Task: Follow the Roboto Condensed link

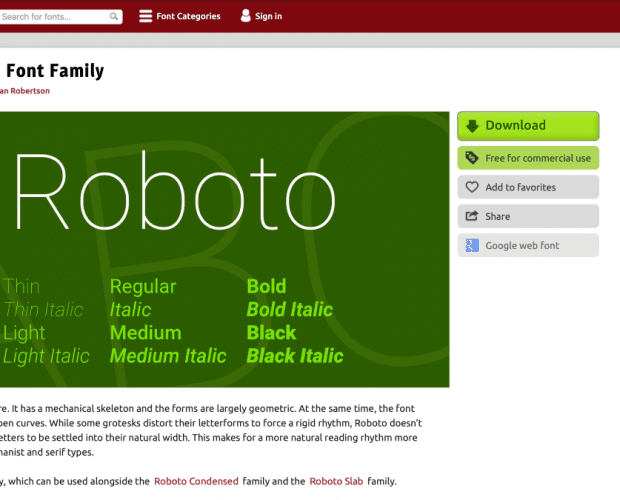Action: (196, 481)
